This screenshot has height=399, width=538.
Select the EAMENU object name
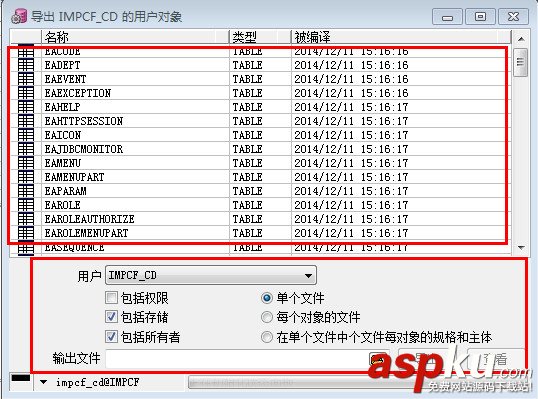click(x=62, y=163)
